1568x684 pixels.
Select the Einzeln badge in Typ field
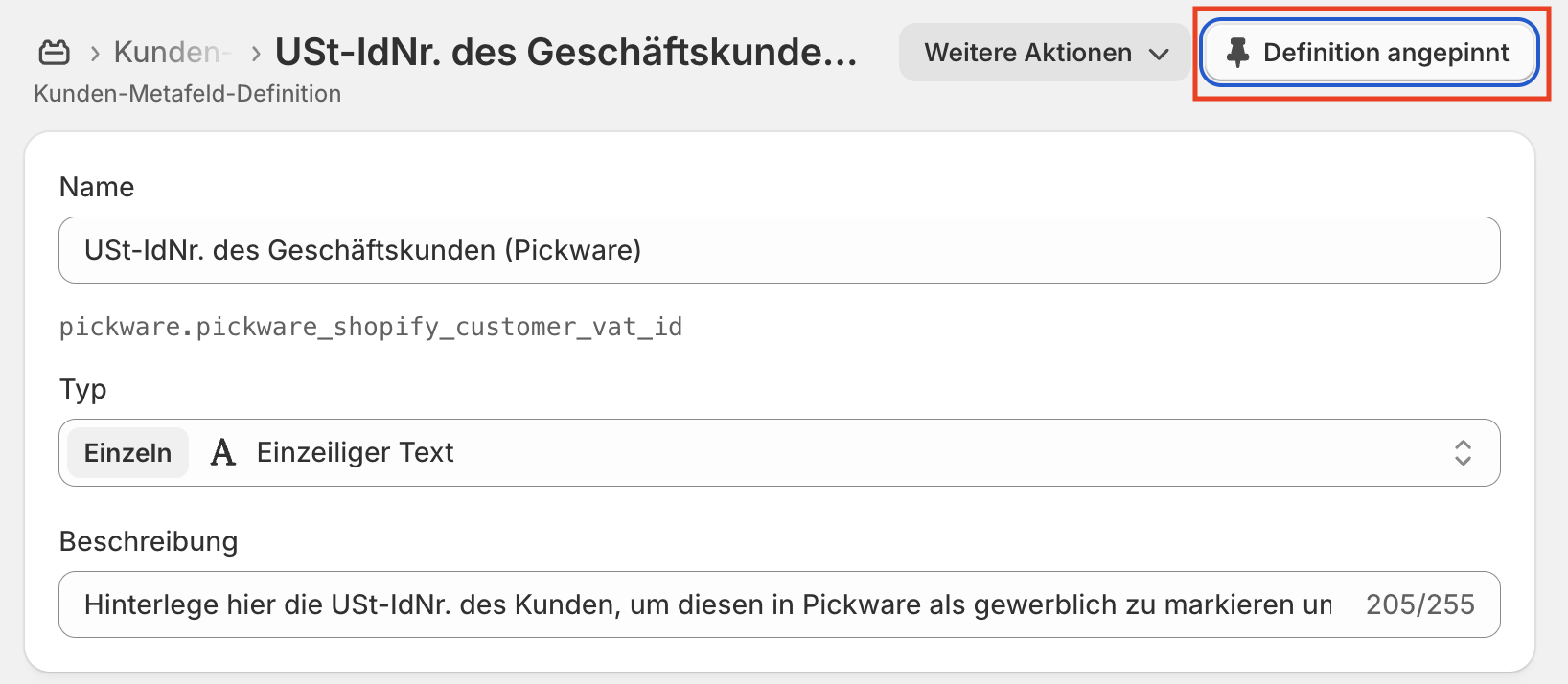coord(127,453)
